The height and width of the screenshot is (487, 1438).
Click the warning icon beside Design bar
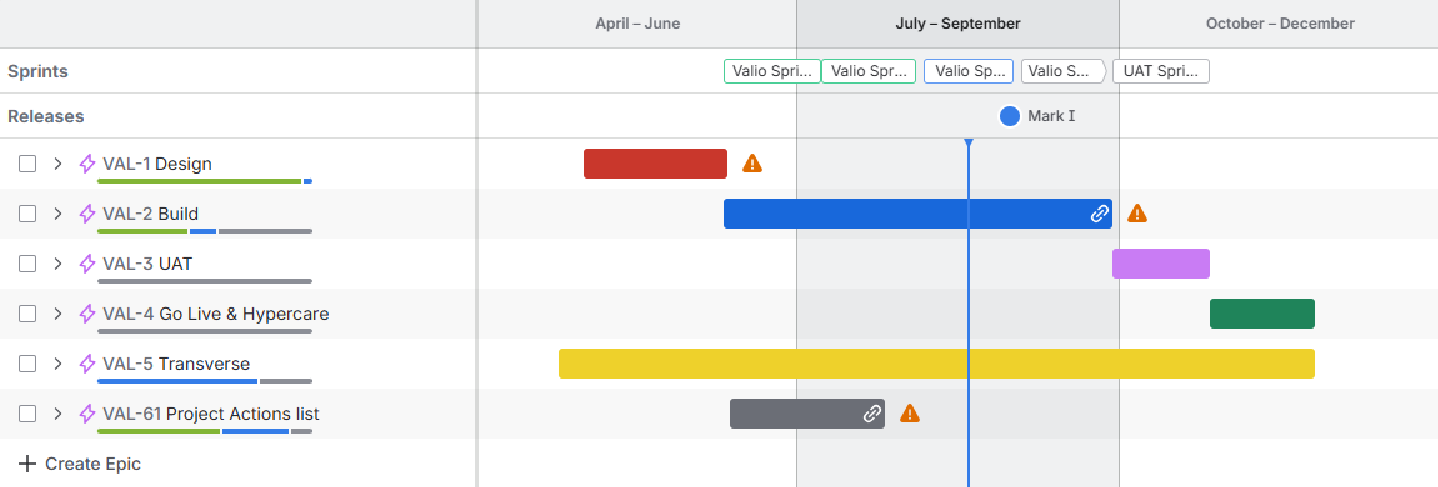pyautogui.click(x=752, y=164)
